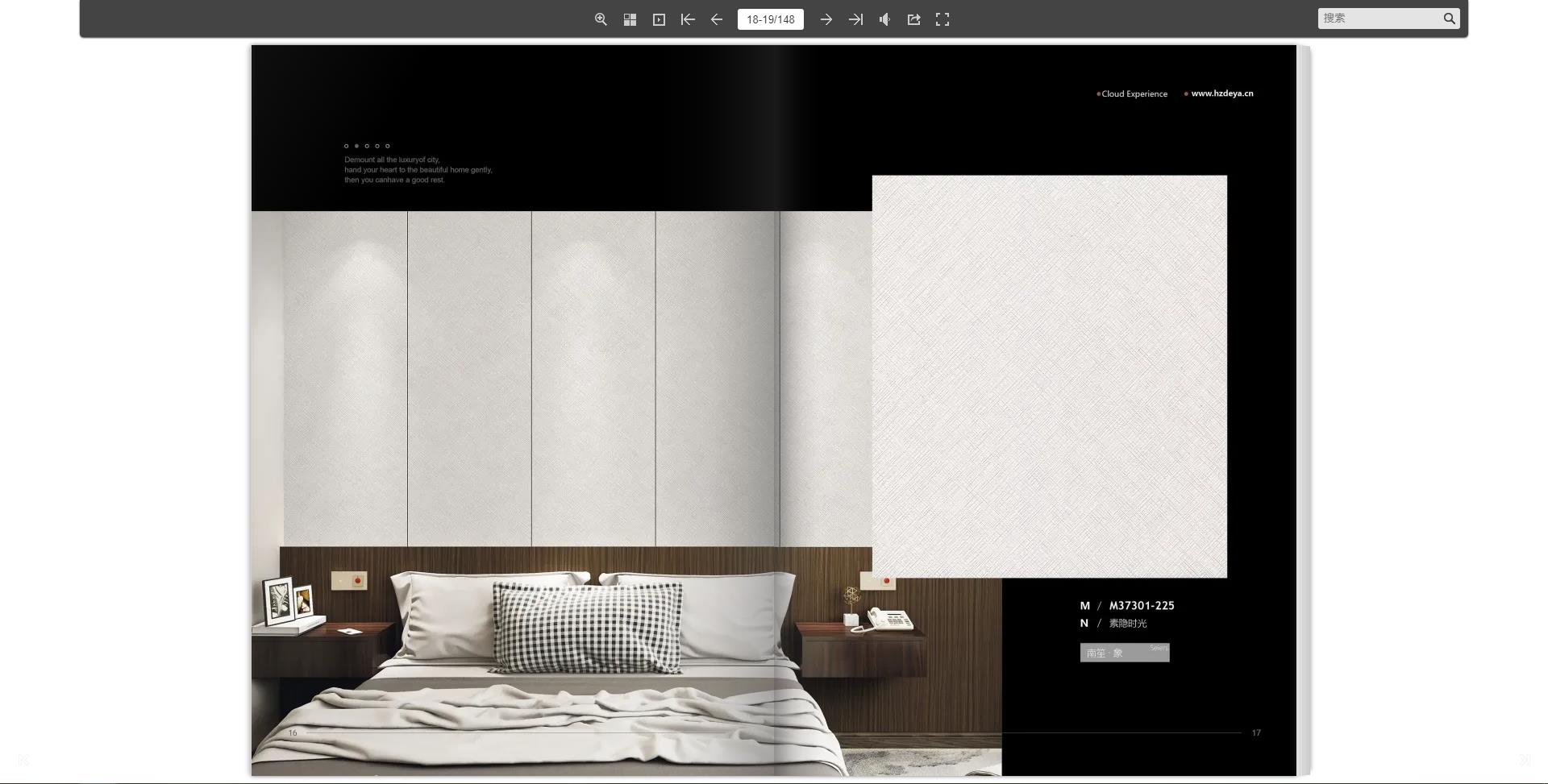Click the Cloud Experience label

tap(1134, 94)
